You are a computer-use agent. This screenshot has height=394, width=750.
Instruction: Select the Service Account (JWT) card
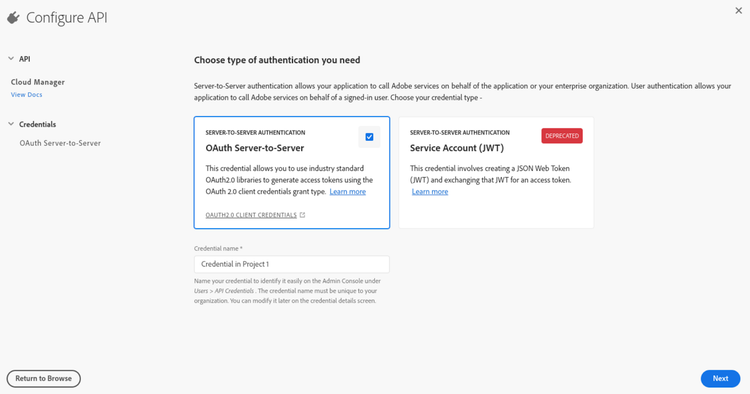496,173
